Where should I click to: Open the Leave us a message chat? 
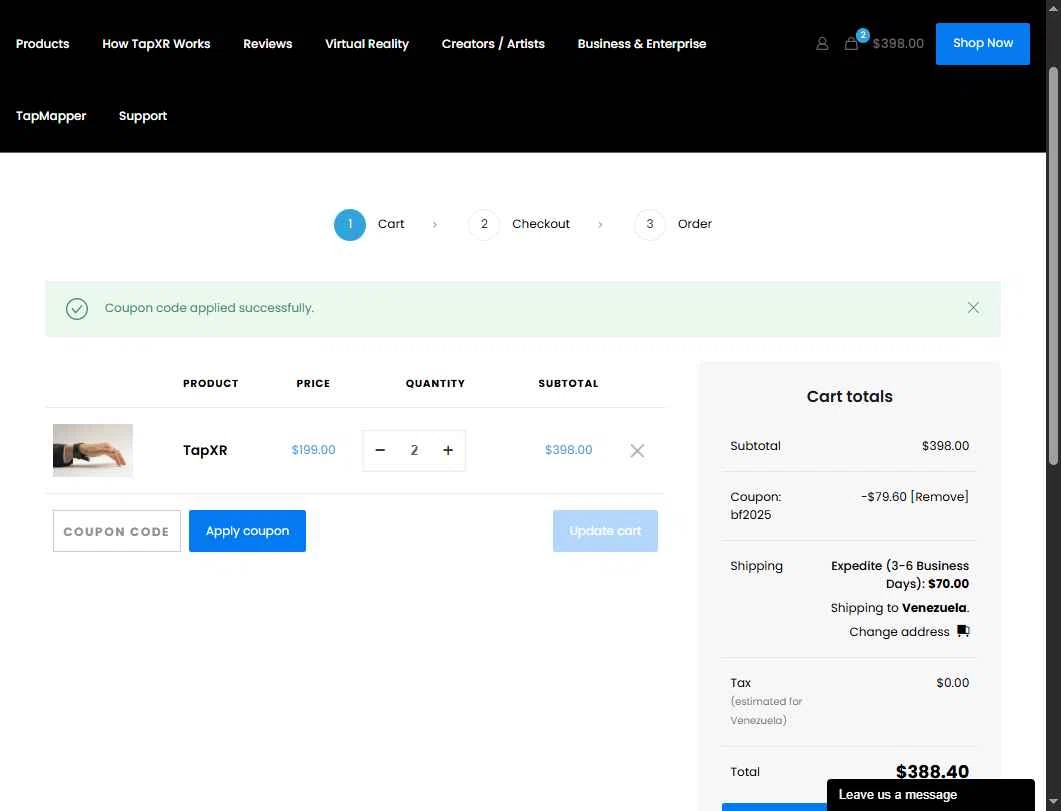930,795
